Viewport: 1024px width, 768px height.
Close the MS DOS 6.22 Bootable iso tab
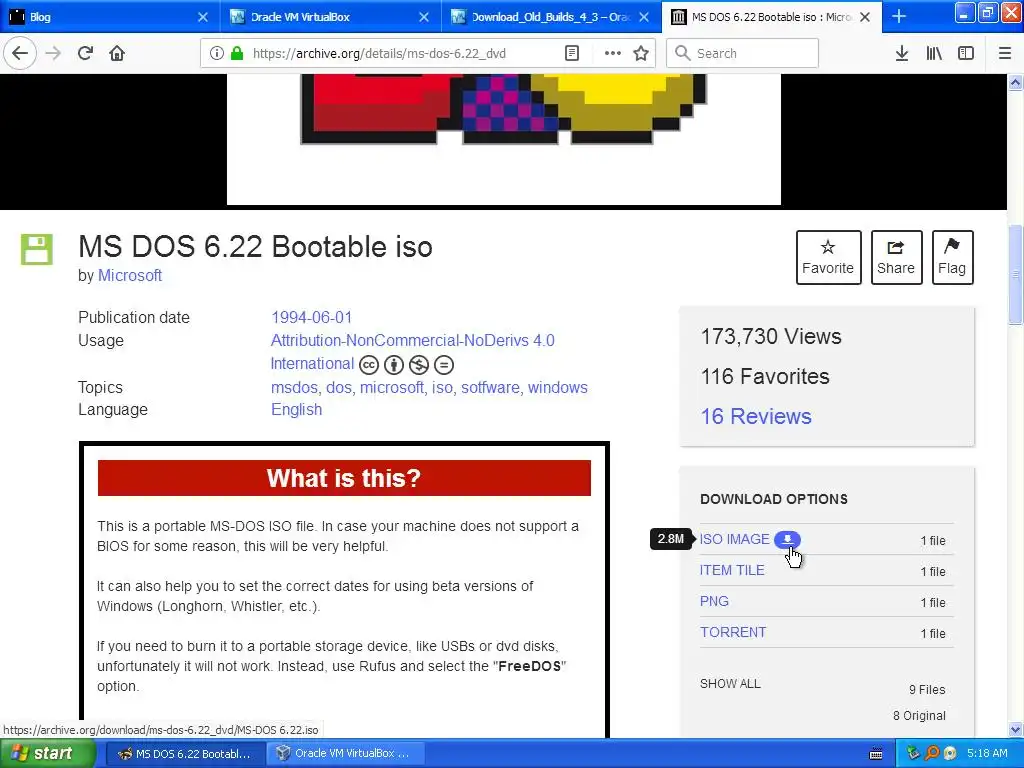pyautogui.click(x=865, y=17)
